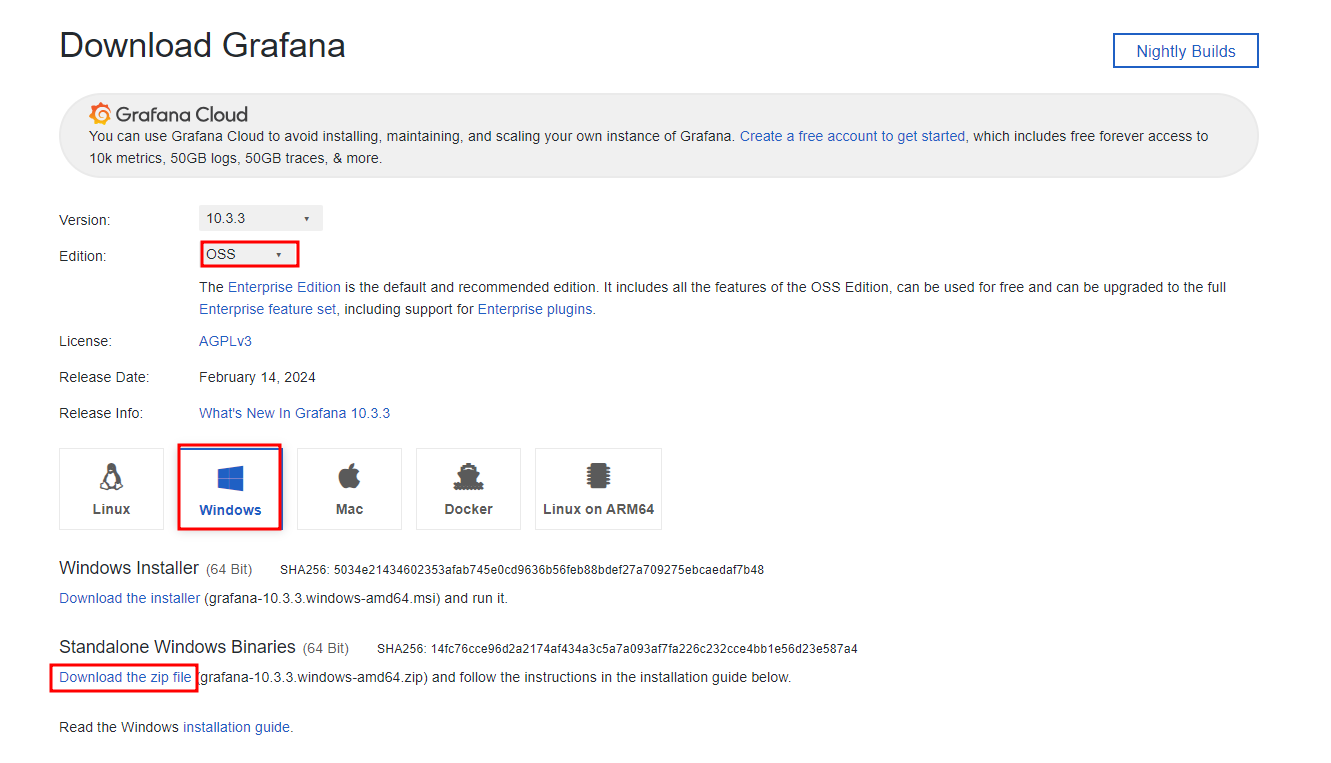The height and width of the screenshot is (763, 1331).
Task: Click the Standalone Windows Binaries heading
Action: coord(177,647)
